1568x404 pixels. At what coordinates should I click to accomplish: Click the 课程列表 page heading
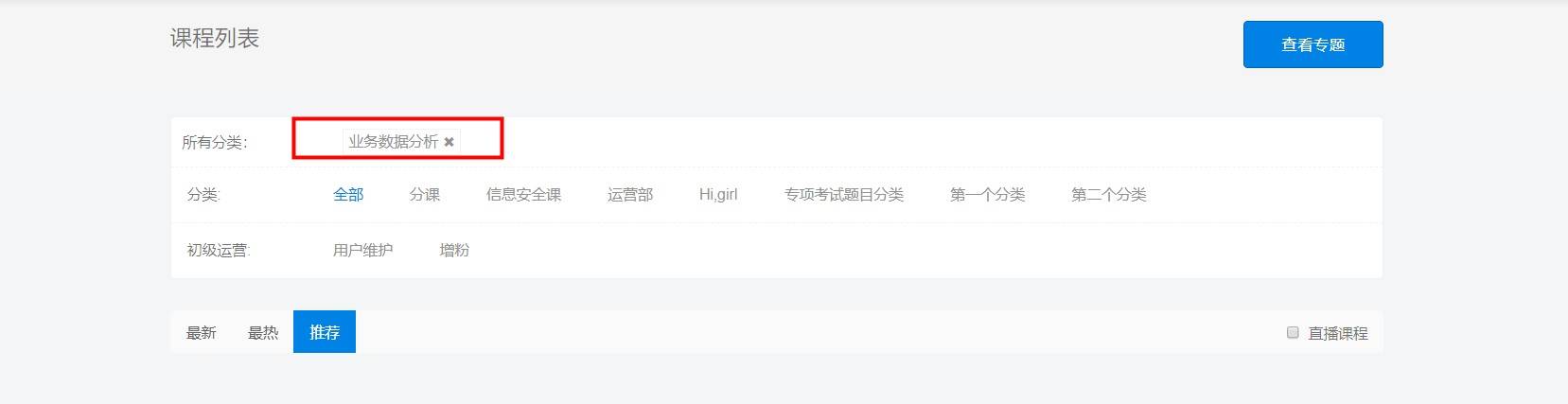click(215, 39)
